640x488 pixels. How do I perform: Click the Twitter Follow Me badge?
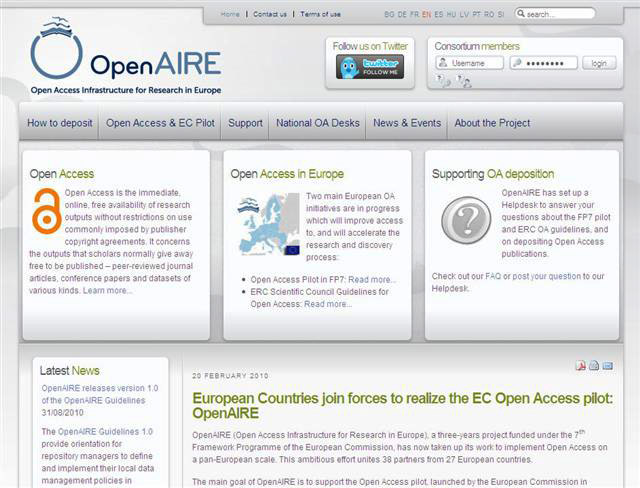[370, 67]
